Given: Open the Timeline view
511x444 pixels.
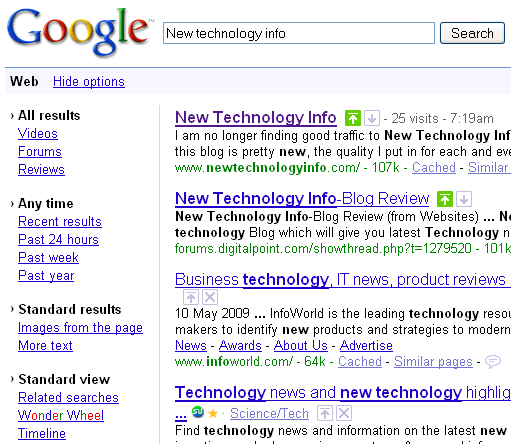Looking at the screenshot, I should [42, 433].
